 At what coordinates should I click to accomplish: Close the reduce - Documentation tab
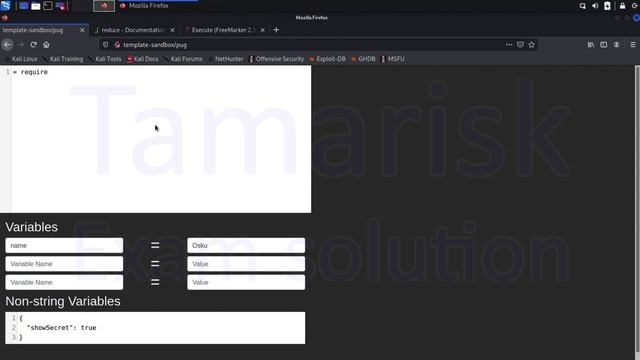172,30
